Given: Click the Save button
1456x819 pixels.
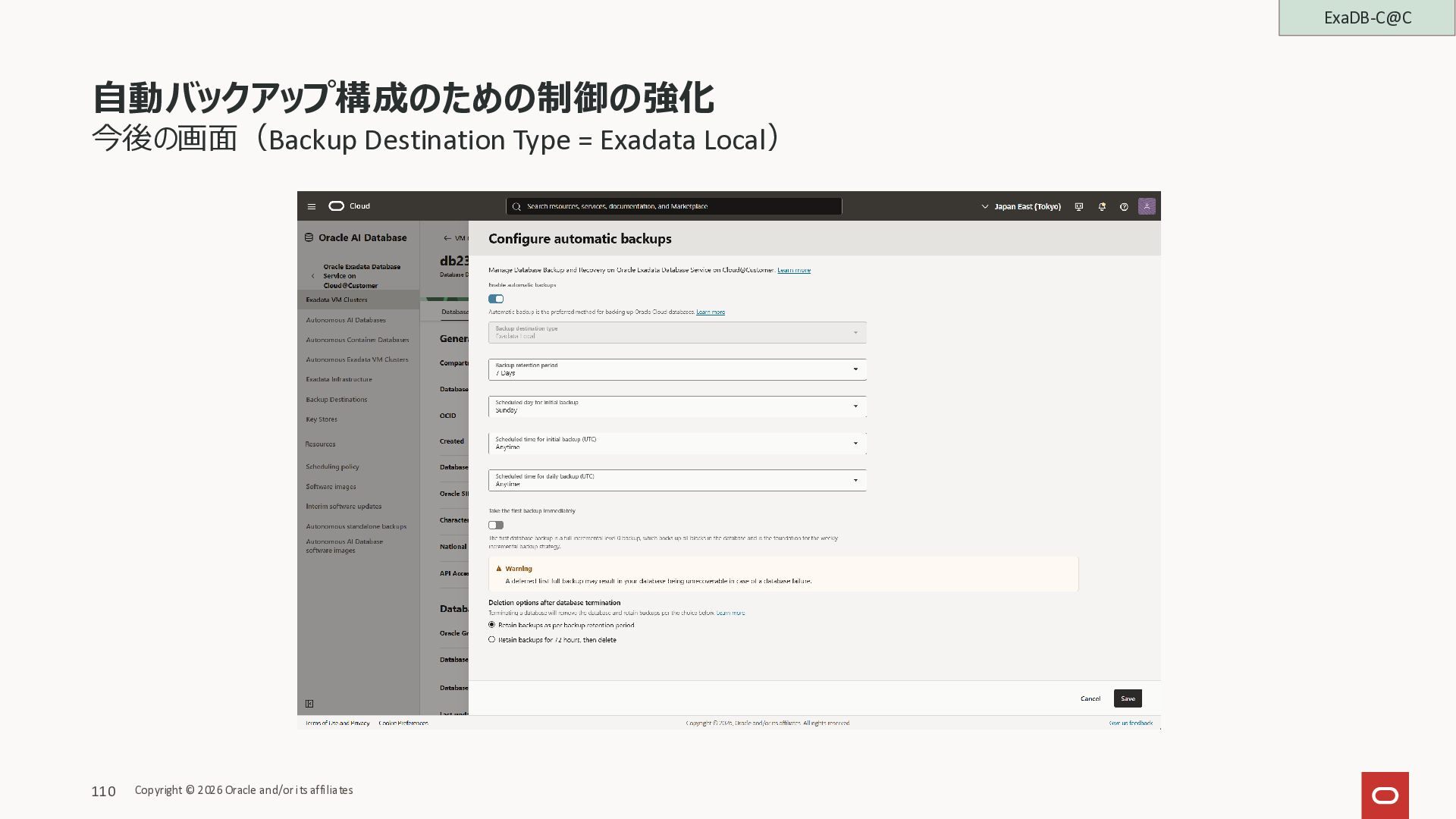Looking at the screenshot, I should [x=1128, y=698].
